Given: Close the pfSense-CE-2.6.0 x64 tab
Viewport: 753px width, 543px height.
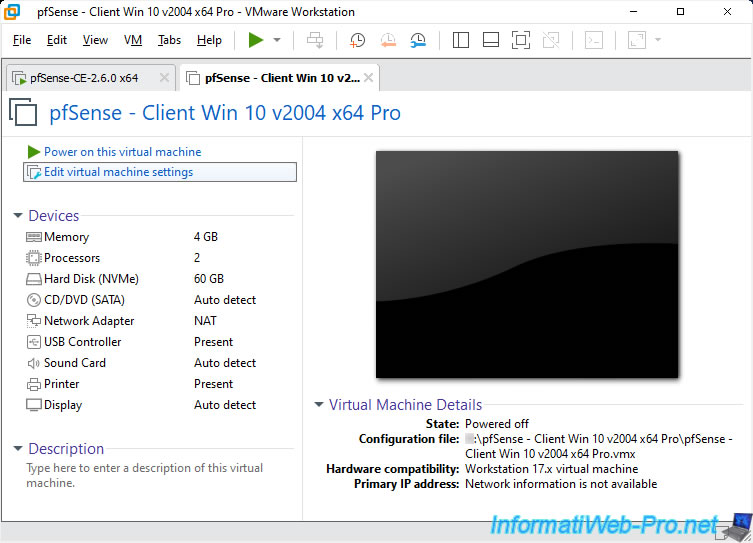Looking at the screenshot, I should click(x=164, y=77).
